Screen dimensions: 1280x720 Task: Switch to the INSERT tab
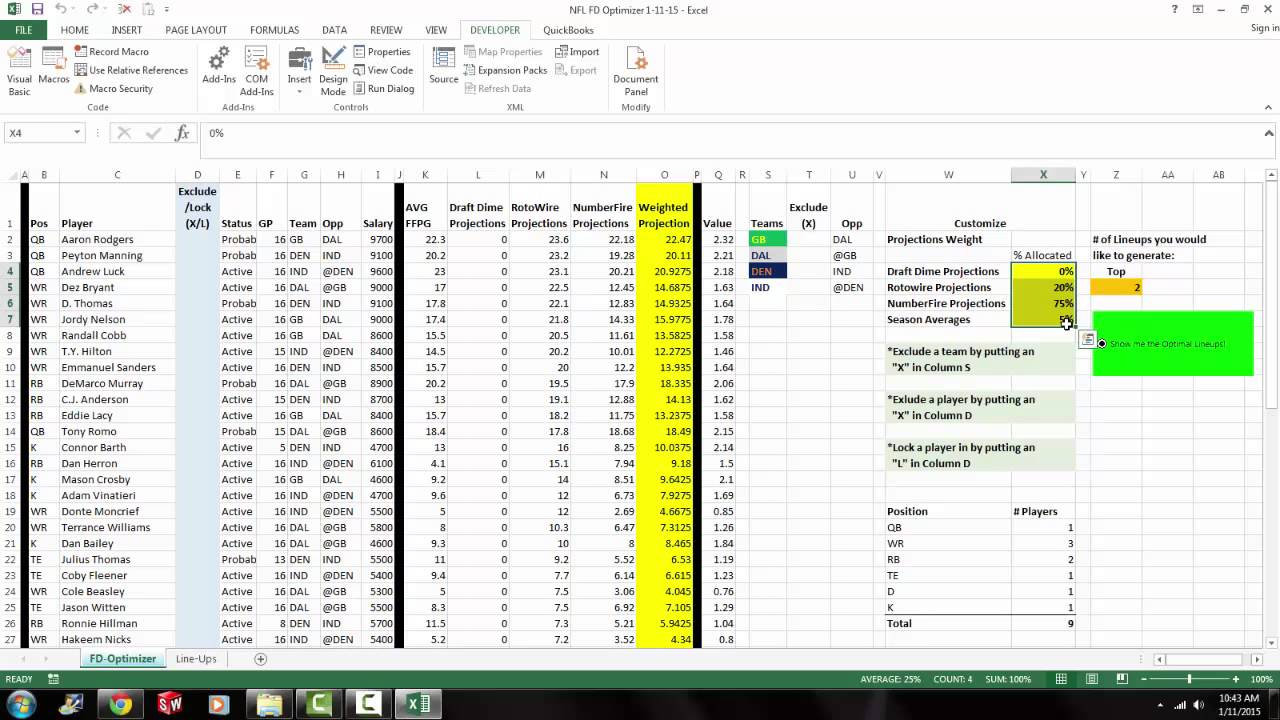coord(127,30)
